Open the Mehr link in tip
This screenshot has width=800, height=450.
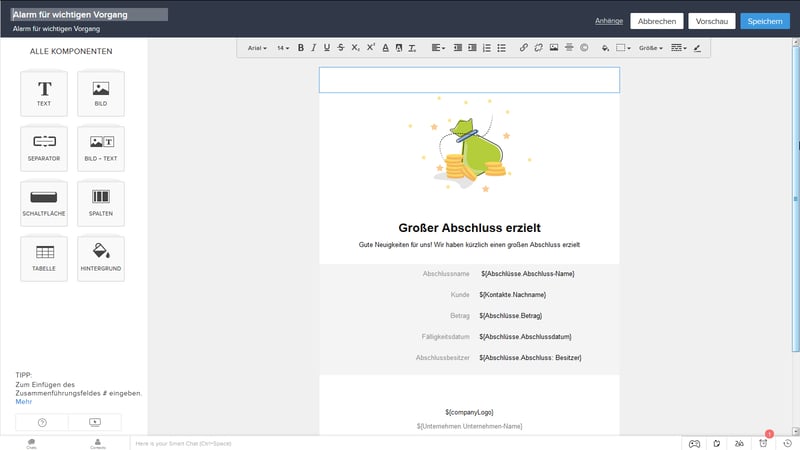click(x=23, y=402)
